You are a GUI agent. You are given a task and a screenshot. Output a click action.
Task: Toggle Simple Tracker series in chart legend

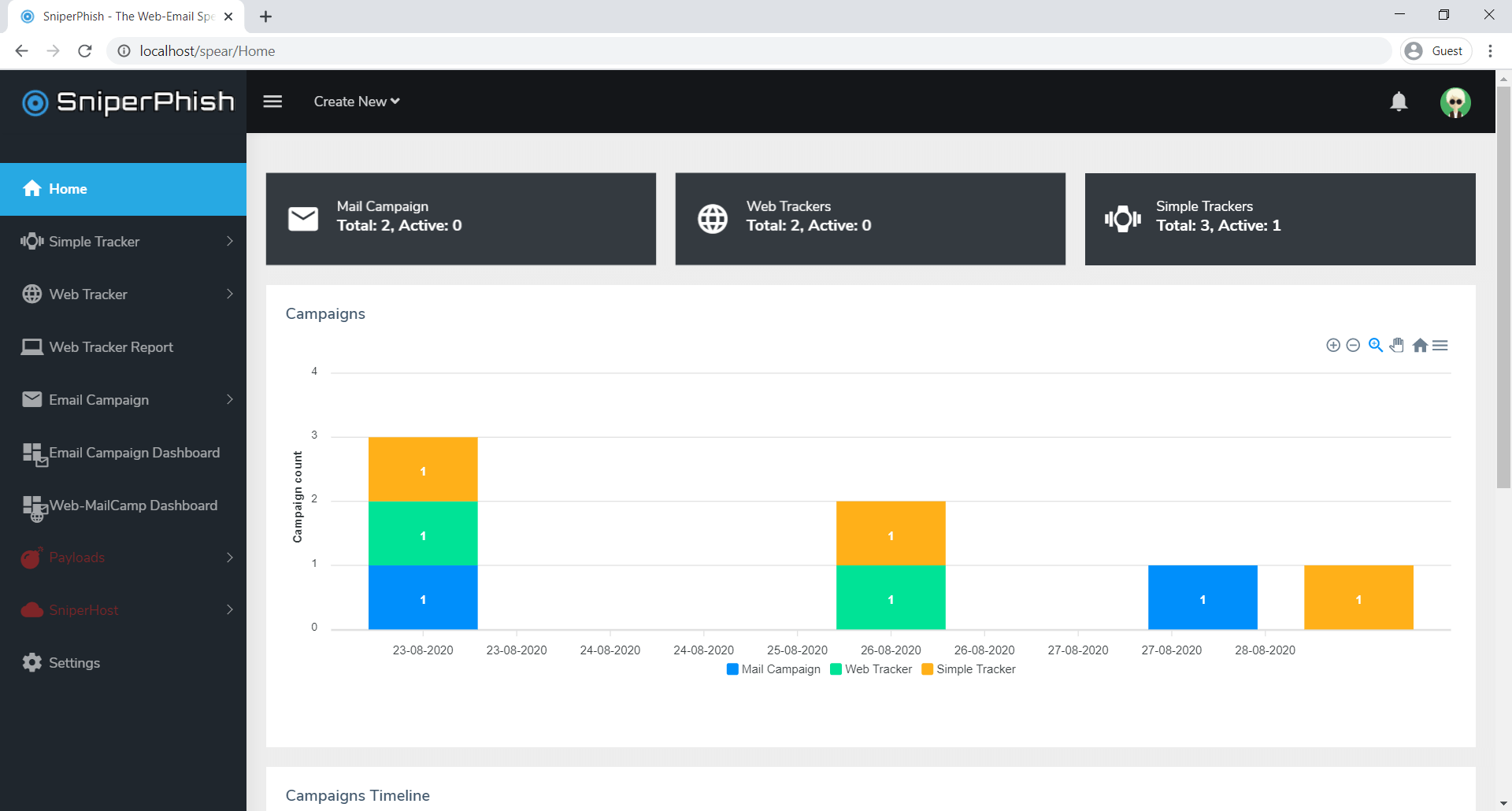click(969, 669)
